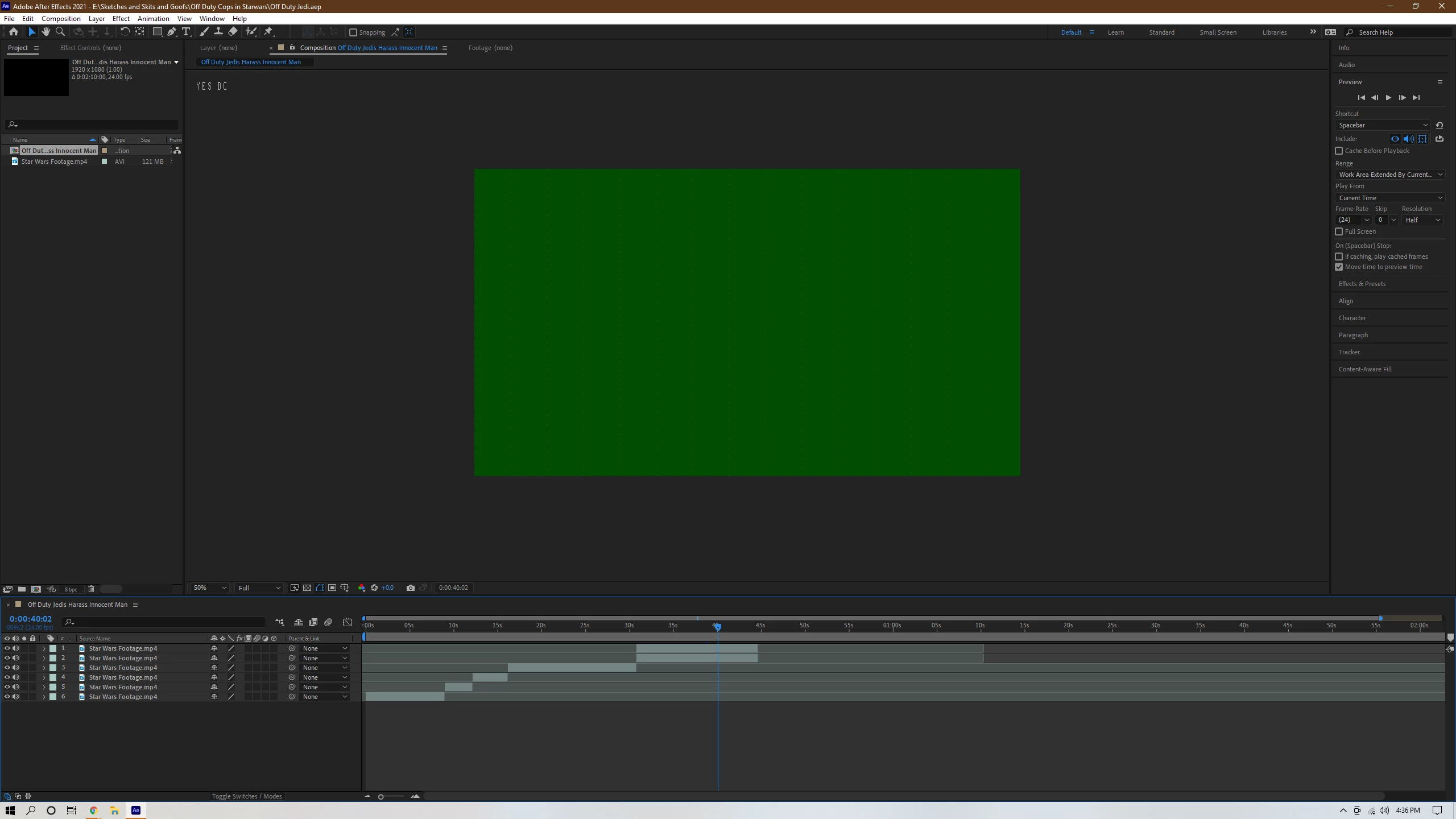Check Cache Before Playback option
1456x819 pixels.
[1339, 151]
